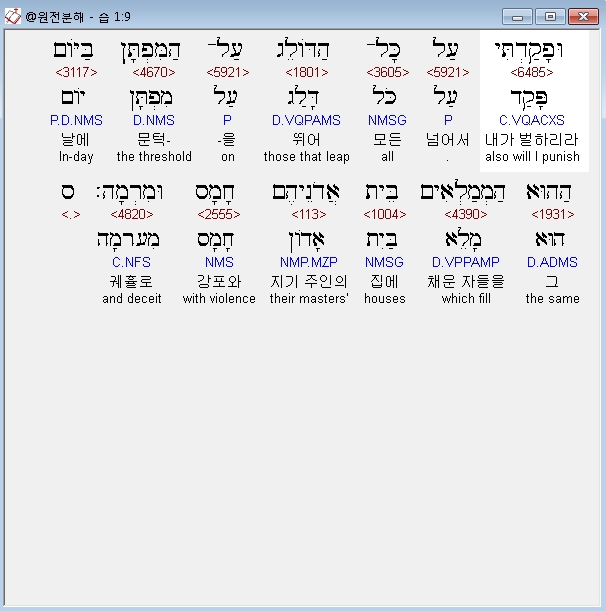This screenshot has height=611, width=606.
Task: Click the Korean gloss 자기 주인의
Action: point(309,281)
